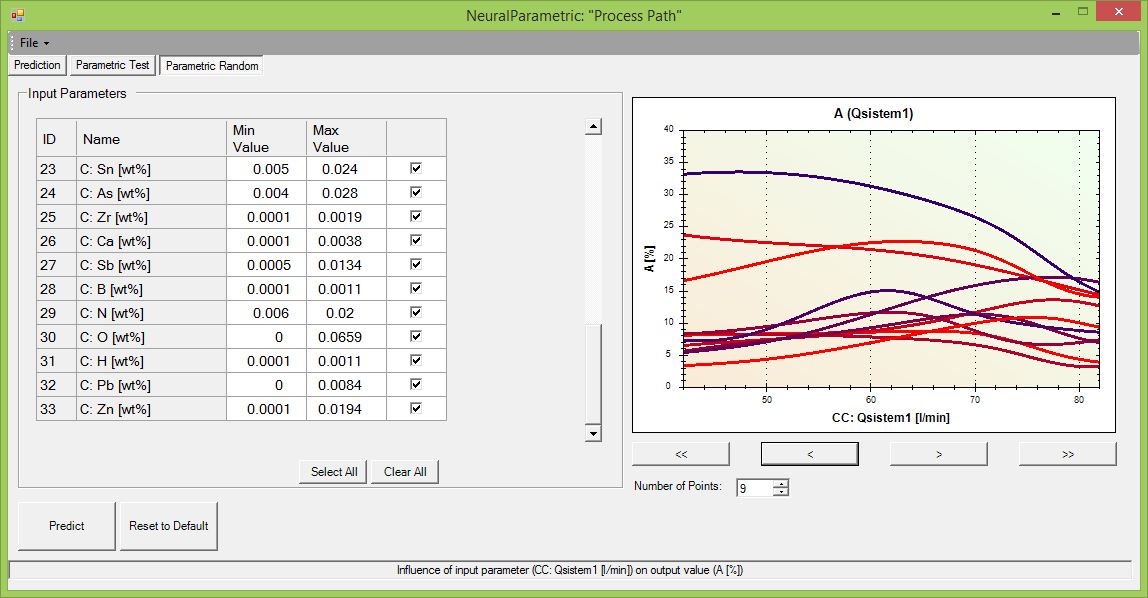Viewport: 1148px width, 598px height.
Task: Jump to last chart with >> button
Action: coord(1067,454)
